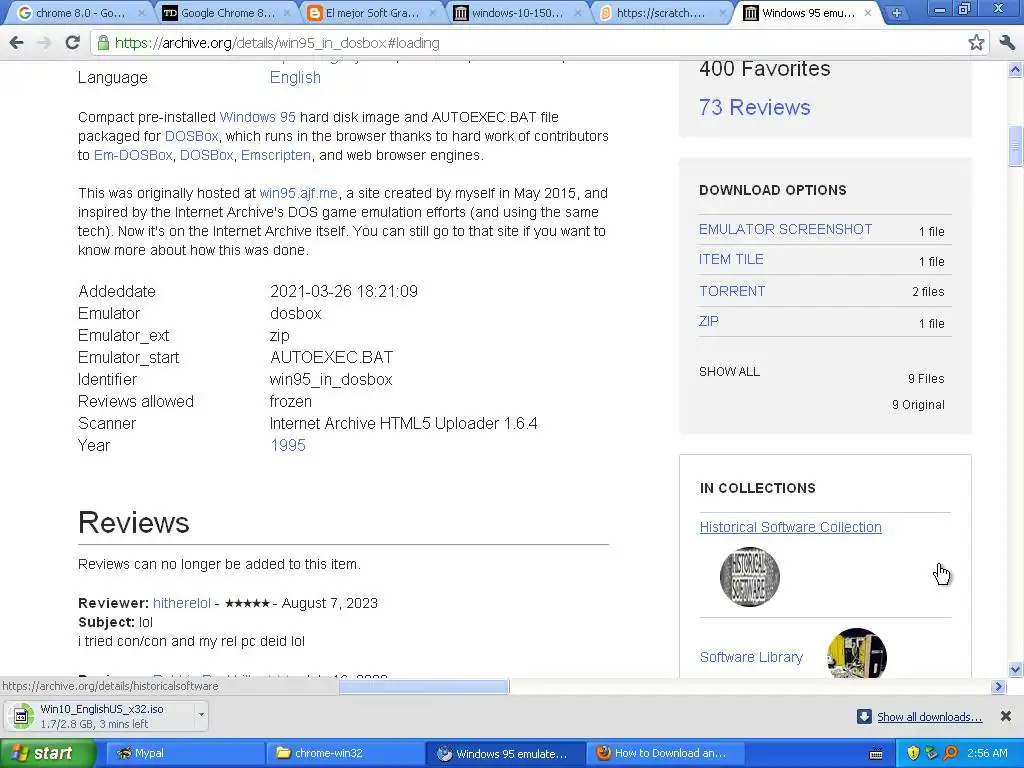This screenshot has height=768, width=1024.
Task: Close the 'Windows 95 emu...' tab
Action: coord(867,13)
